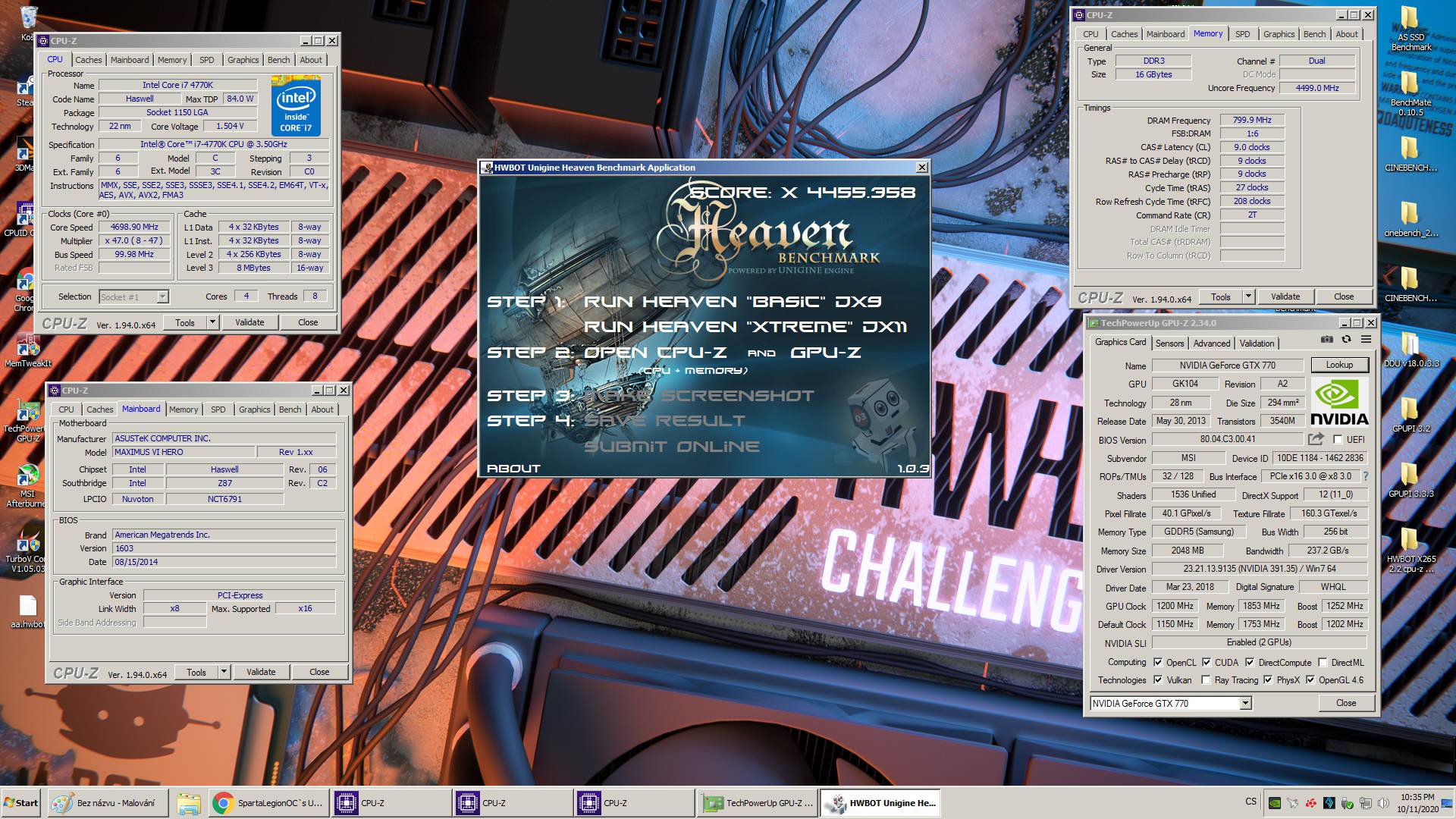The height and width of the screenshot is (819, 1456).
Task: Click the NVIDIA tray icon
Action: tap(1275, 803)
